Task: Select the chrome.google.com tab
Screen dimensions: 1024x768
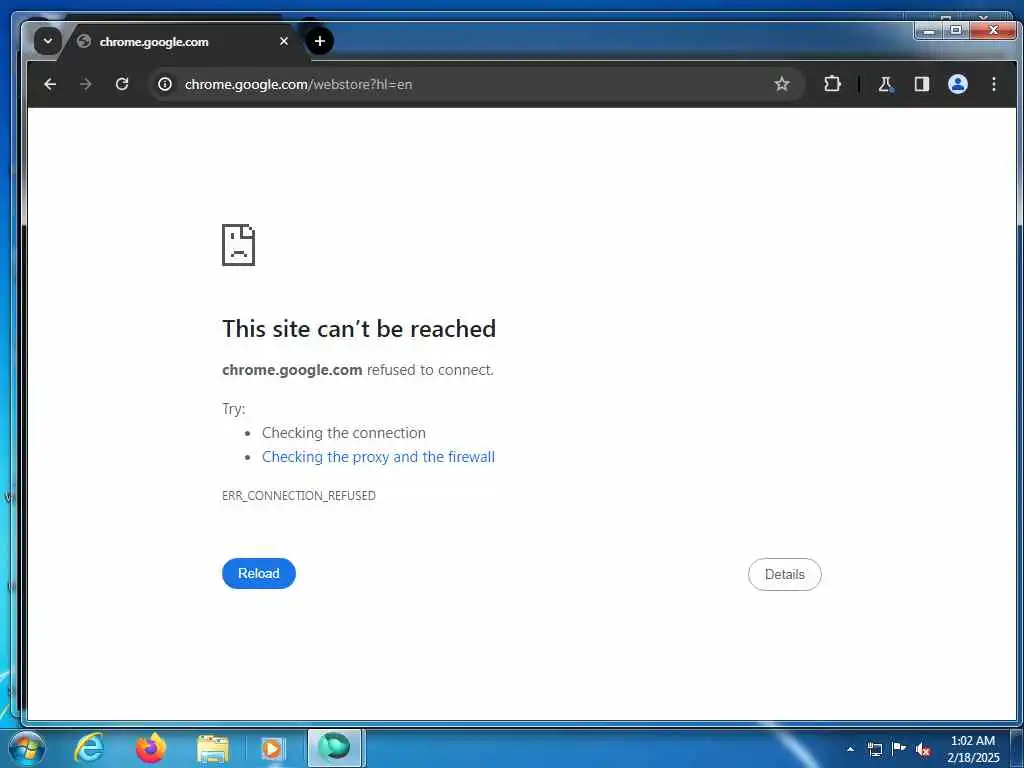Action: tap(178, 42)
